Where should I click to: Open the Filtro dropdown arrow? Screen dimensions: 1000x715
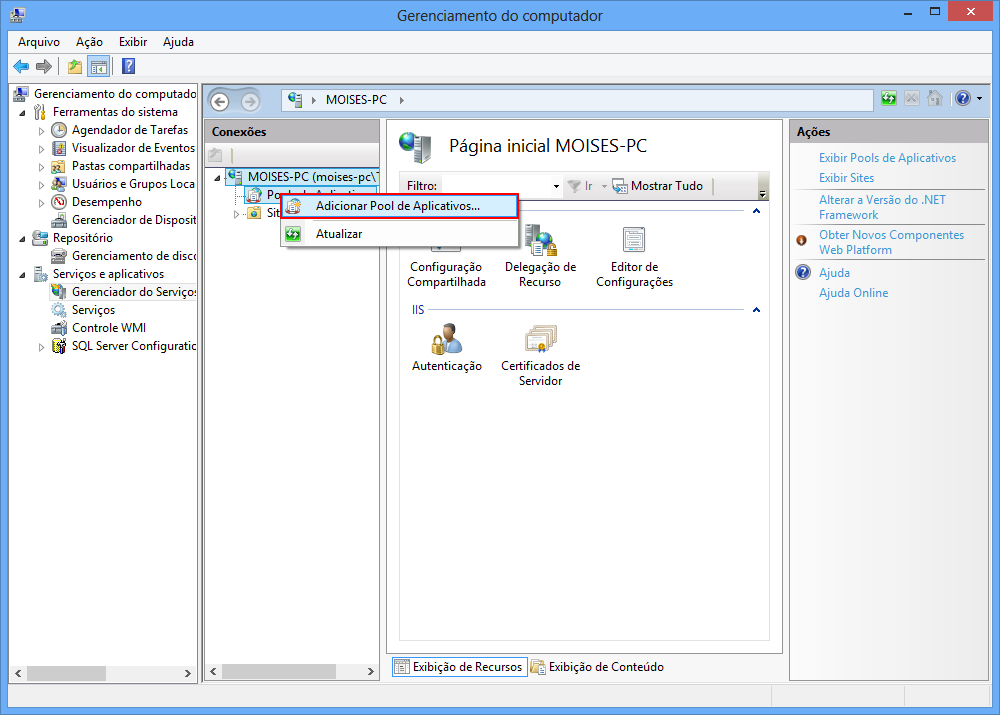point(556,186)
